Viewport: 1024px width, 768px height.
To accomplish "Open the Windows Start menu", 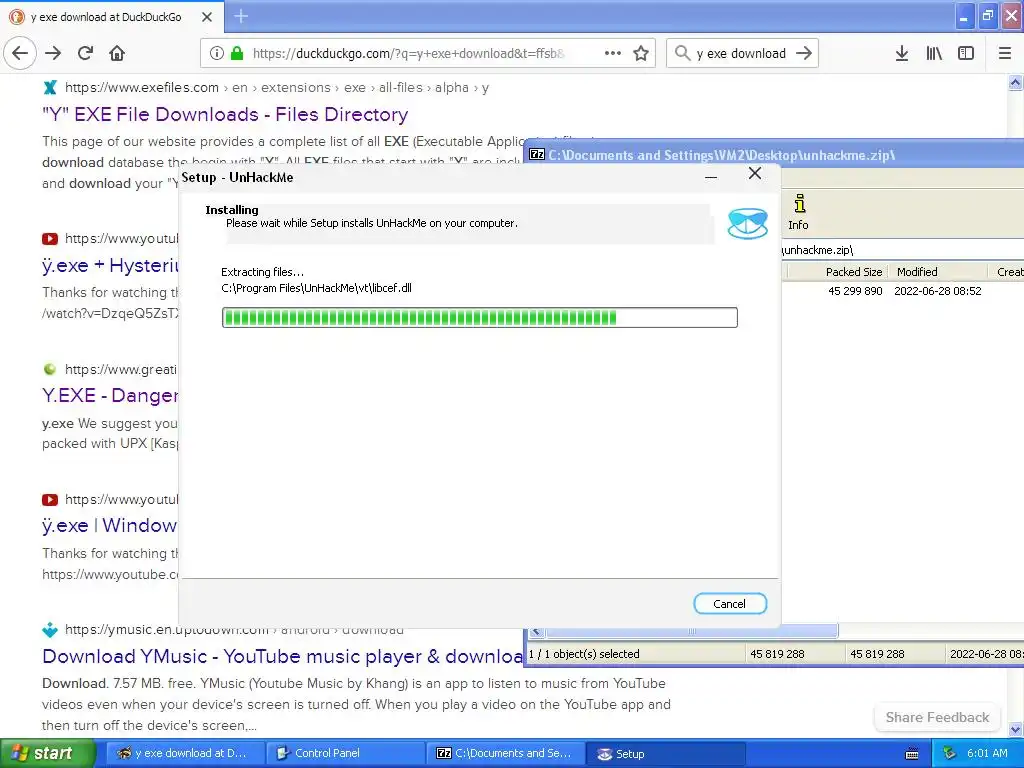I will (x=47, y=754).
